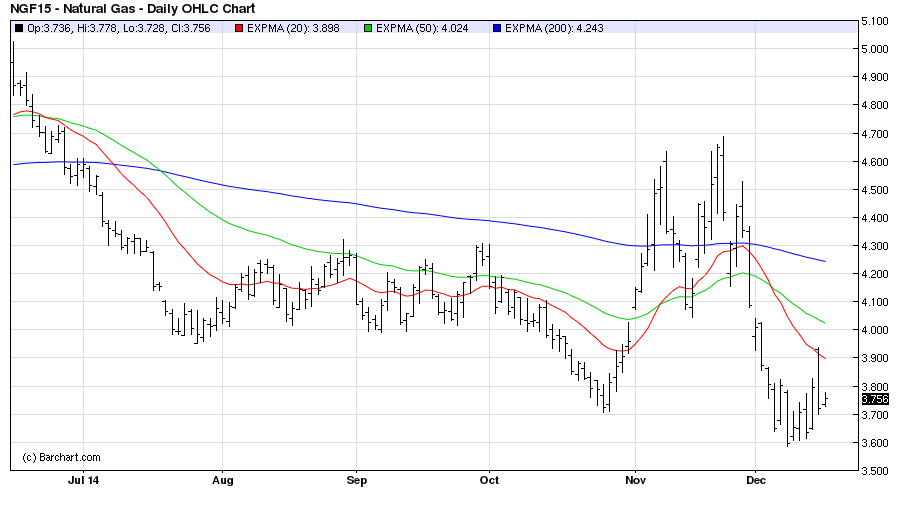Select the EXPMA (200): 4.243 legend text
Image resolution: width=900 pixels, height=511 pixels.
tap(558, 28)
